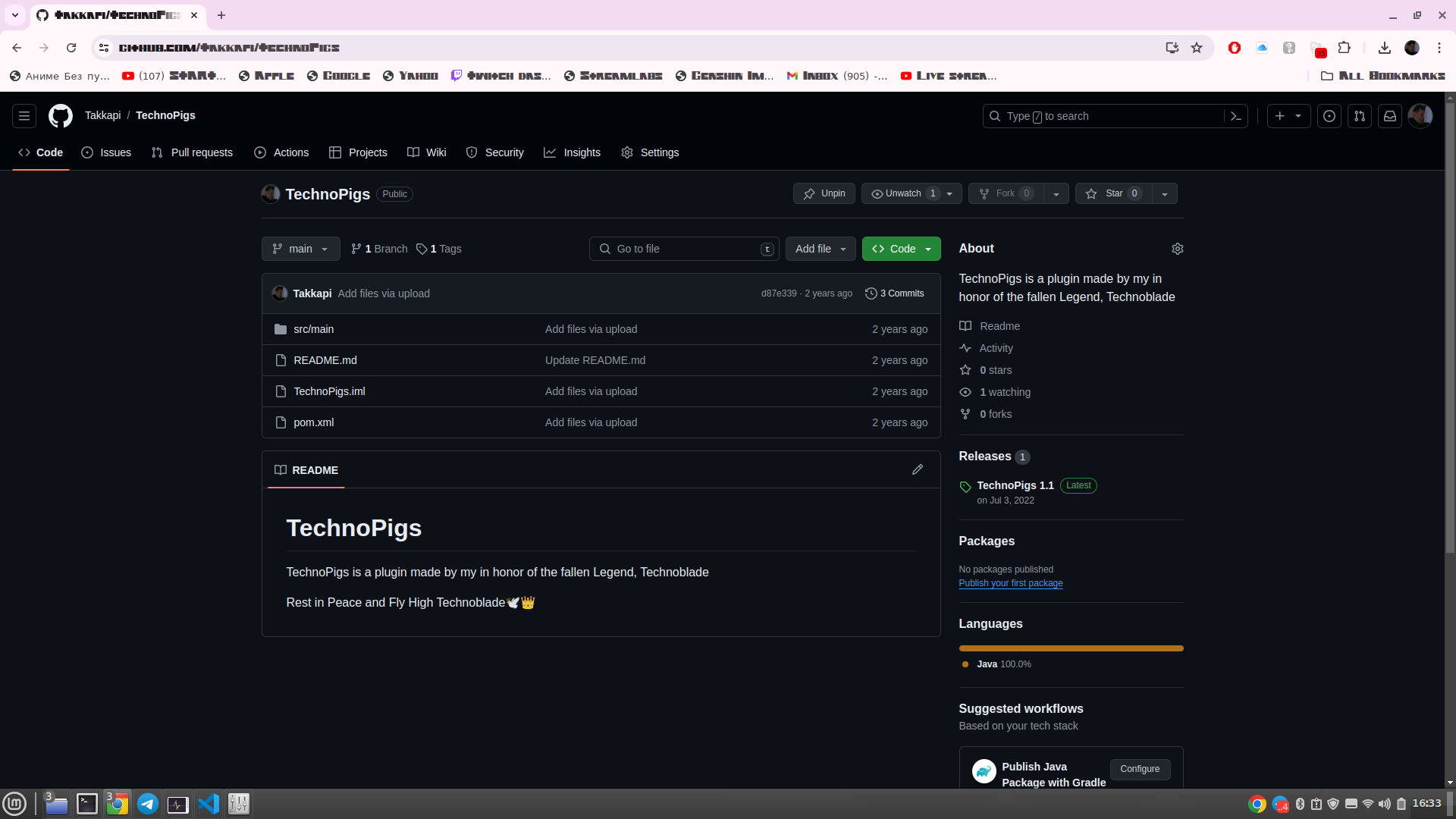The width and height of the screenshot is (1456, 819).
Task: Edit README with the pencil icon
Action: pos(917,470)
